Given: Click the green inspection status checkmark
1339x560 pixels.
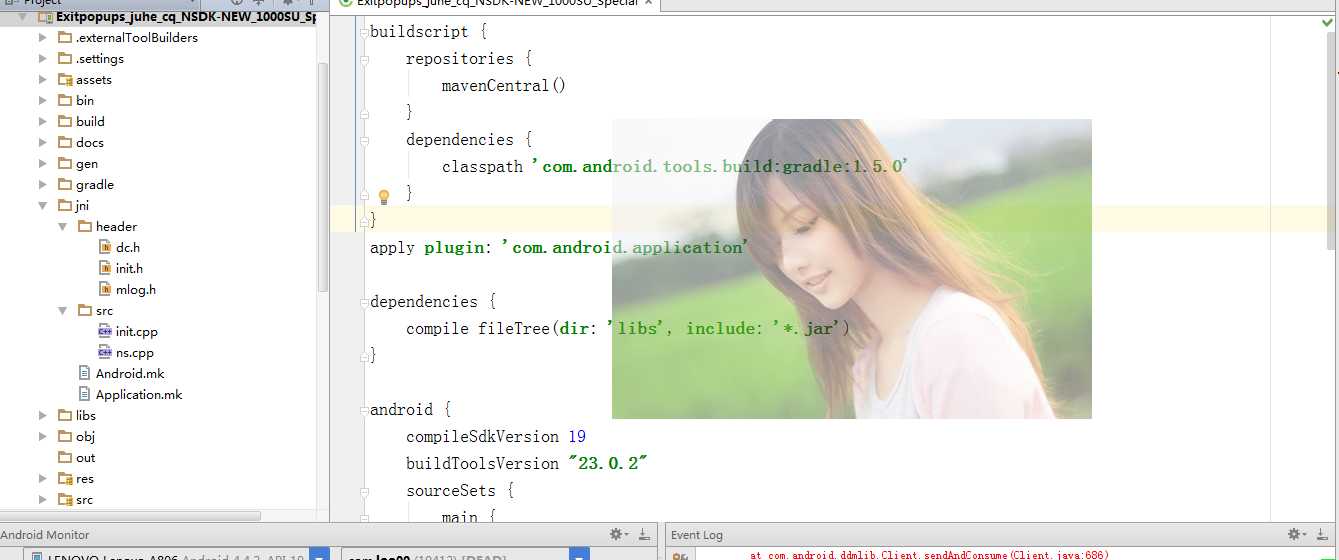Looking at the screenshot, I should pyautogui.click(x=1328, y=23).
